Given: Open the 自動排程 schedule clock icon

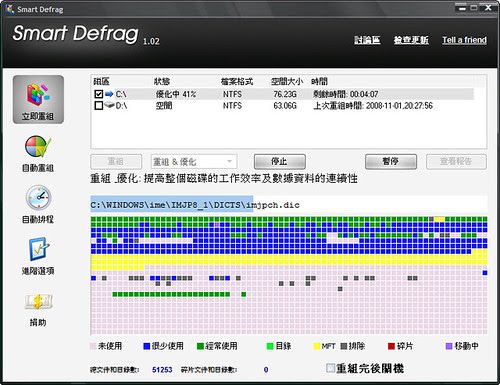Looking at the screenshot, I should point(38,198).
